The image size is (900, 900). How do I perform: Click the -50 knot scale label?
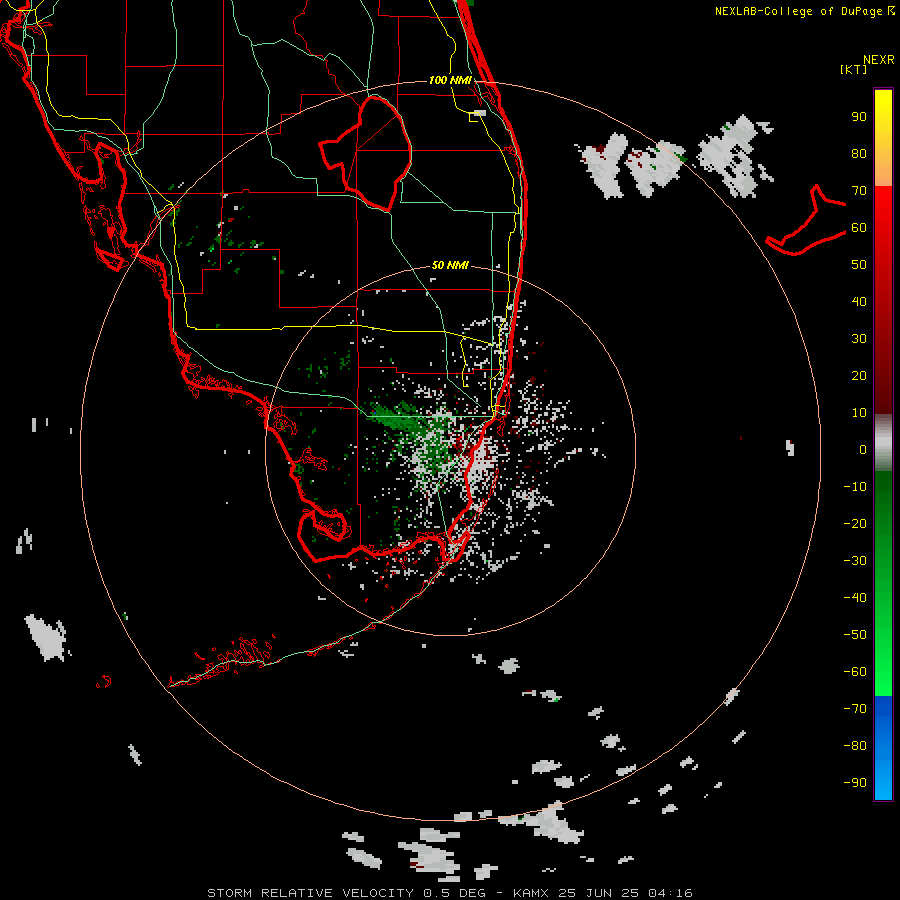pos(855,634)
